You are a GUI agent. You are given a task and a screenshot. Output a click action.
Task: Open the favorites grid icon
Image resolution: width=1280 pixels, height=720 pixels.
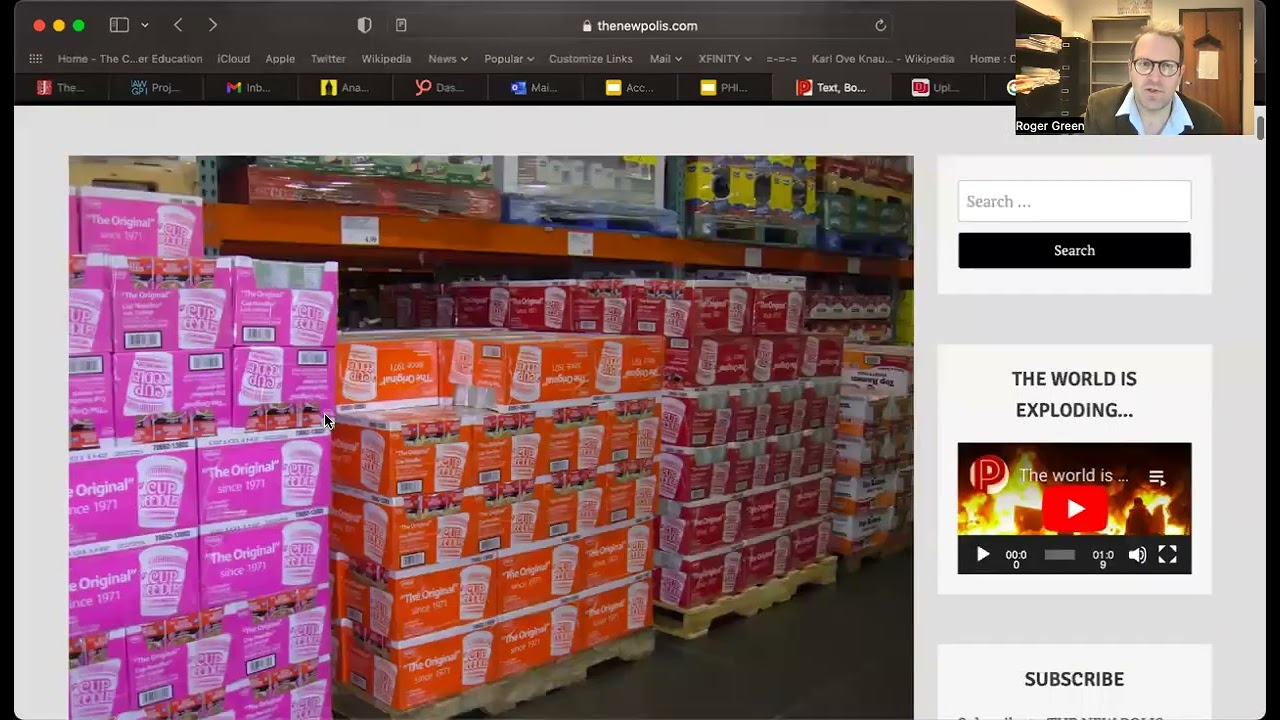pos(36,59)
